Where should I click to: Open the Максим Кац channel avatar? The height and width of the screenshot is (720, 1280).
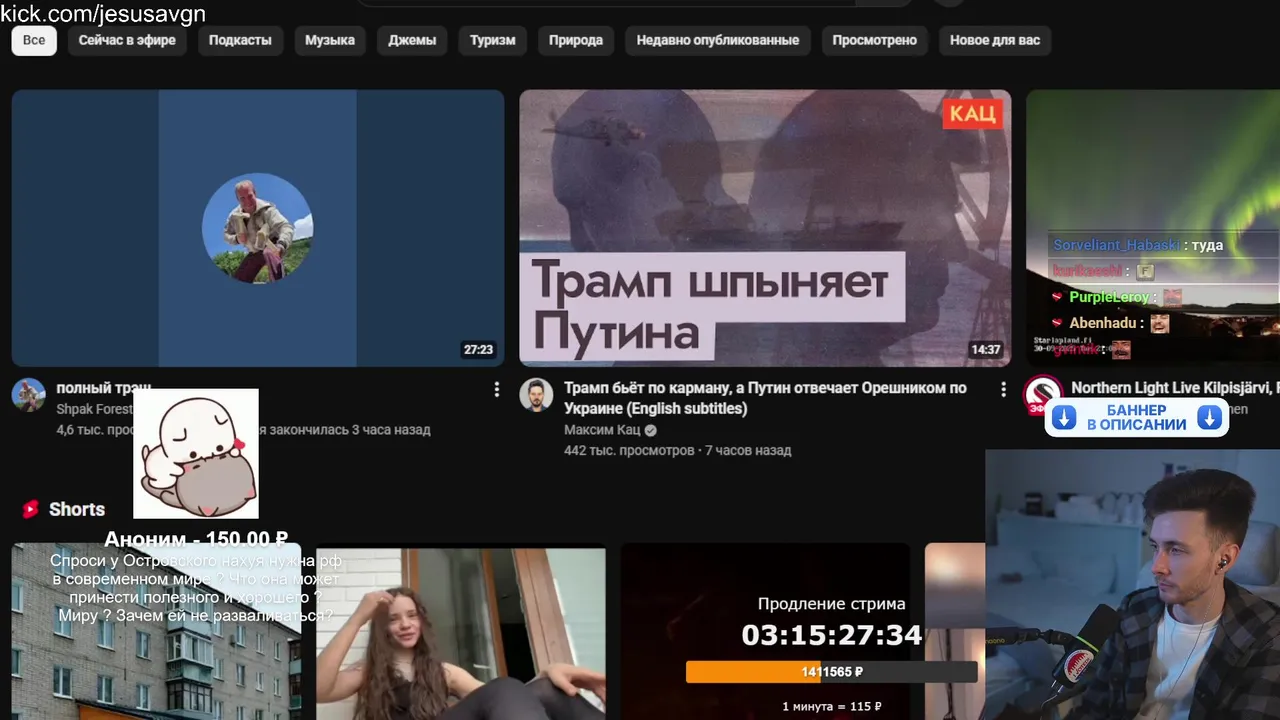pos(536,395)
